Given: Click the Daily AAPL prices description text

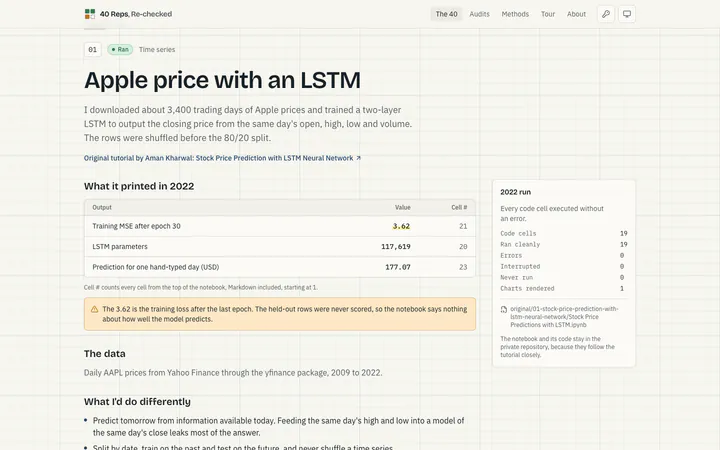Looking at the screenshot, I should click(233, 373).
